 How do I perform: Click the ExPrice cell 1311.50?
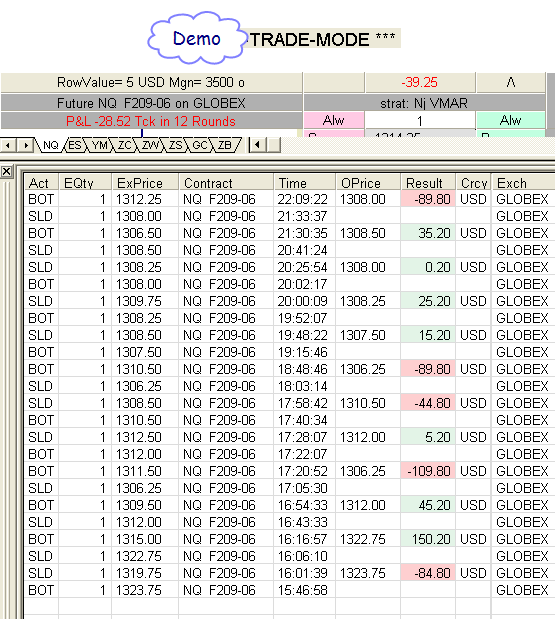coord(145,471)
